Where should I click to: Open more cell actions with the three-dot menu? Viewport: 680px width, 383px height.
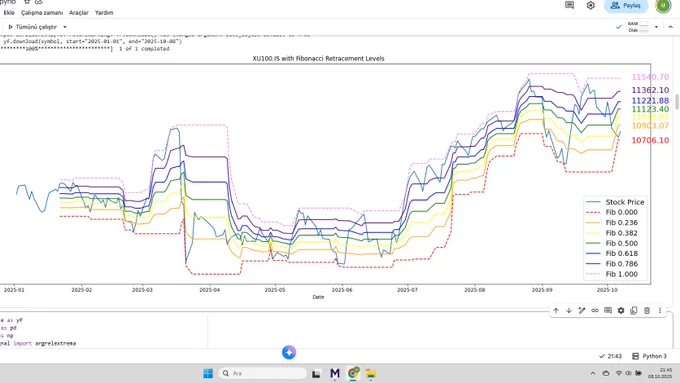point(660,311)
